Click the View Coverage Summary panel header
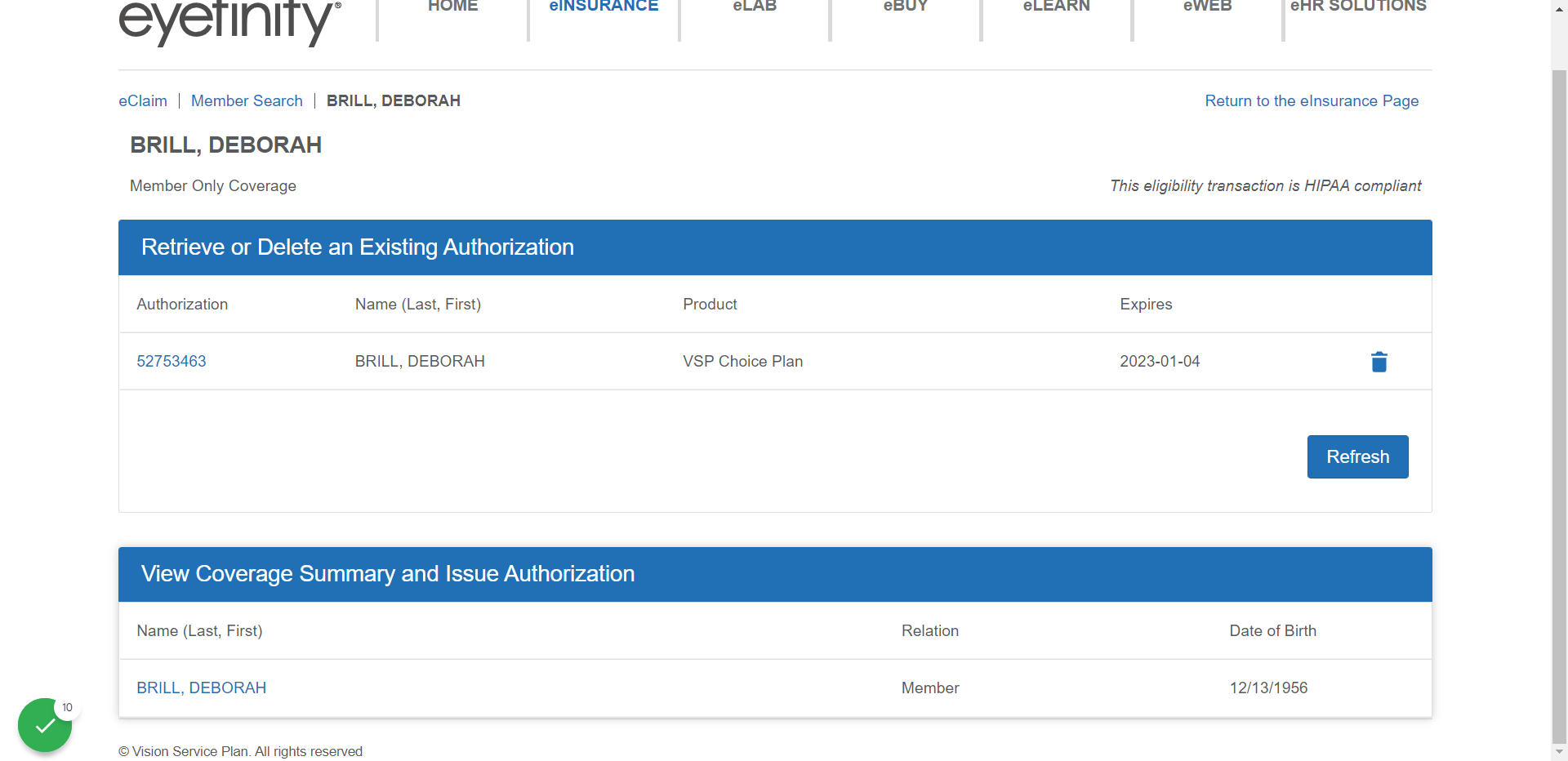The width and height of the screenshot is (1568, 761). [x=775, y=574]
